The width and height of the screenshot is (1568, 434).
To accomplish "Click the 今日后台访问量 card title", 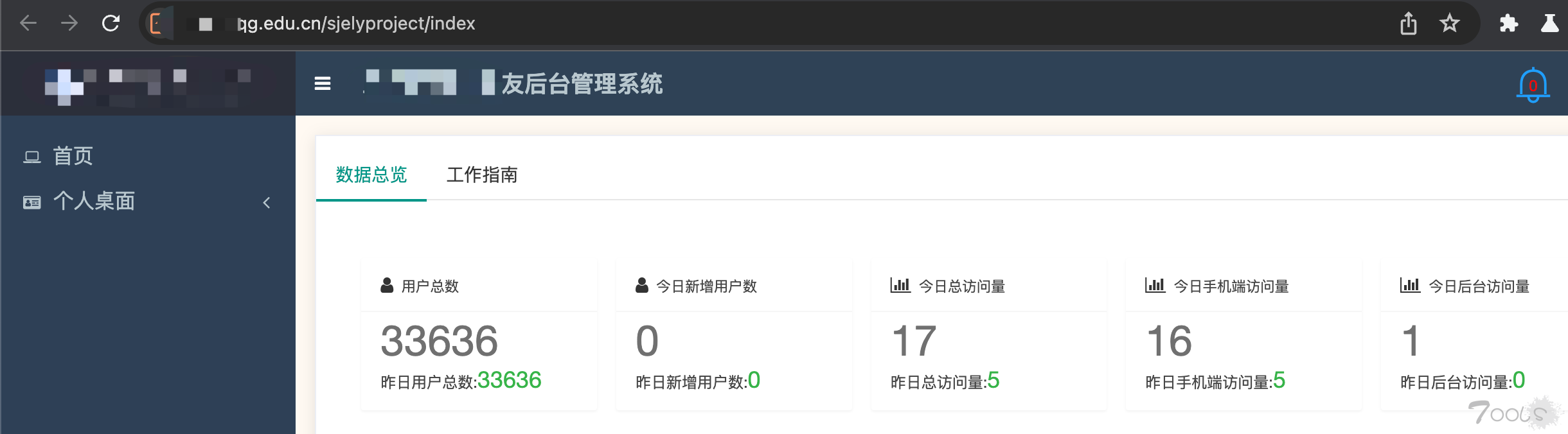I will 1479,286.
